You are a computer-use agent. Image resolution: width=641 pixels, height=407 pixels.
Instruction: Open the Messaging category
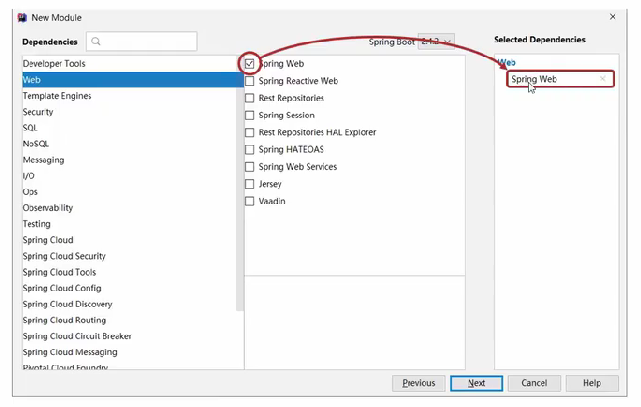pyautogui.click(x=131, y=160)
